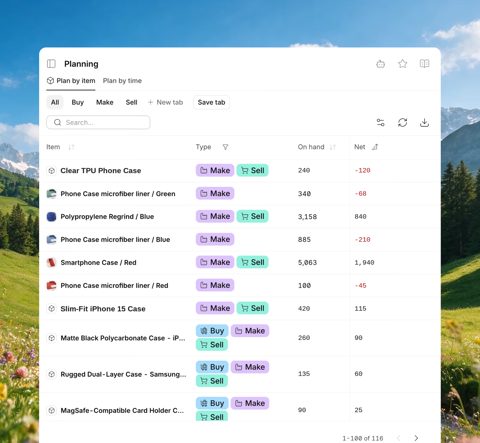Screen dimensions: 480x443
Task: Switch to Plan by item tab
Action: 71,81
